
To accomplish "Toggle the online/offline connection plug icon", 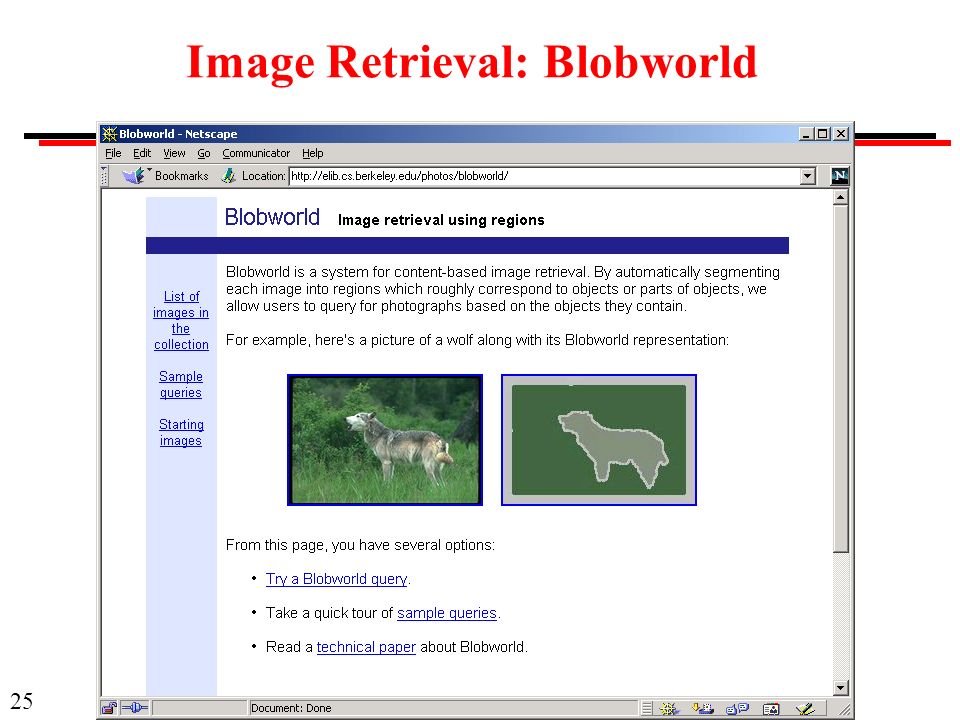I will 135,708.
